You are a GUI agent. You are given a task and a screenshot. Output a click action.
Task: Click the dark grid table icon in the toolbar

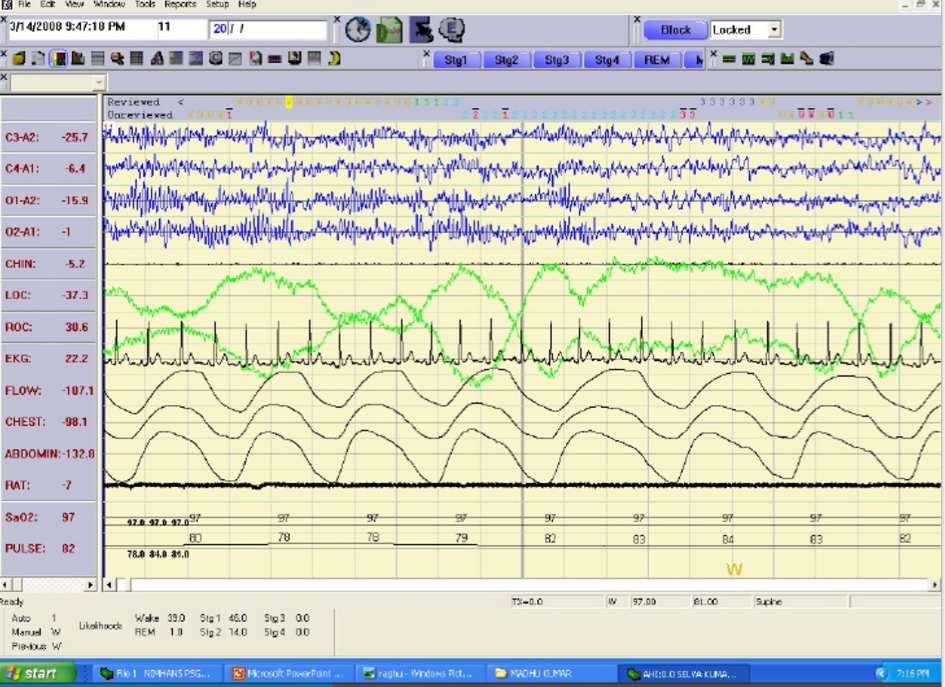click(137, 58)
